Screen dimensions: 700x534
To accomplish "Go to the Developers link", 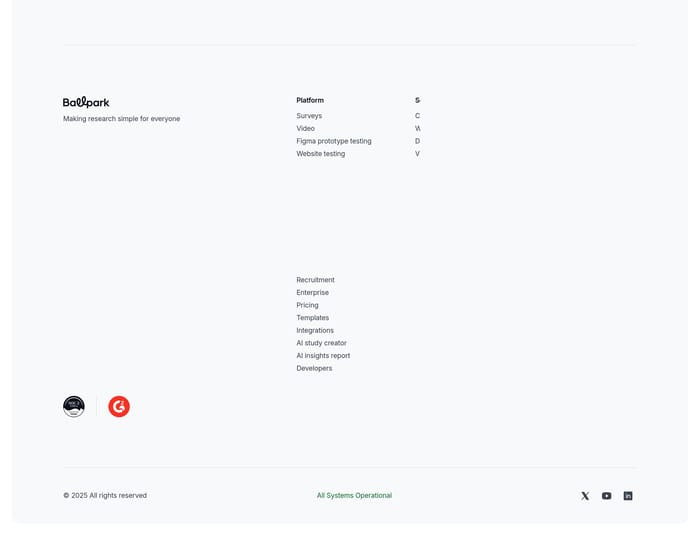I will coord(314,368).
